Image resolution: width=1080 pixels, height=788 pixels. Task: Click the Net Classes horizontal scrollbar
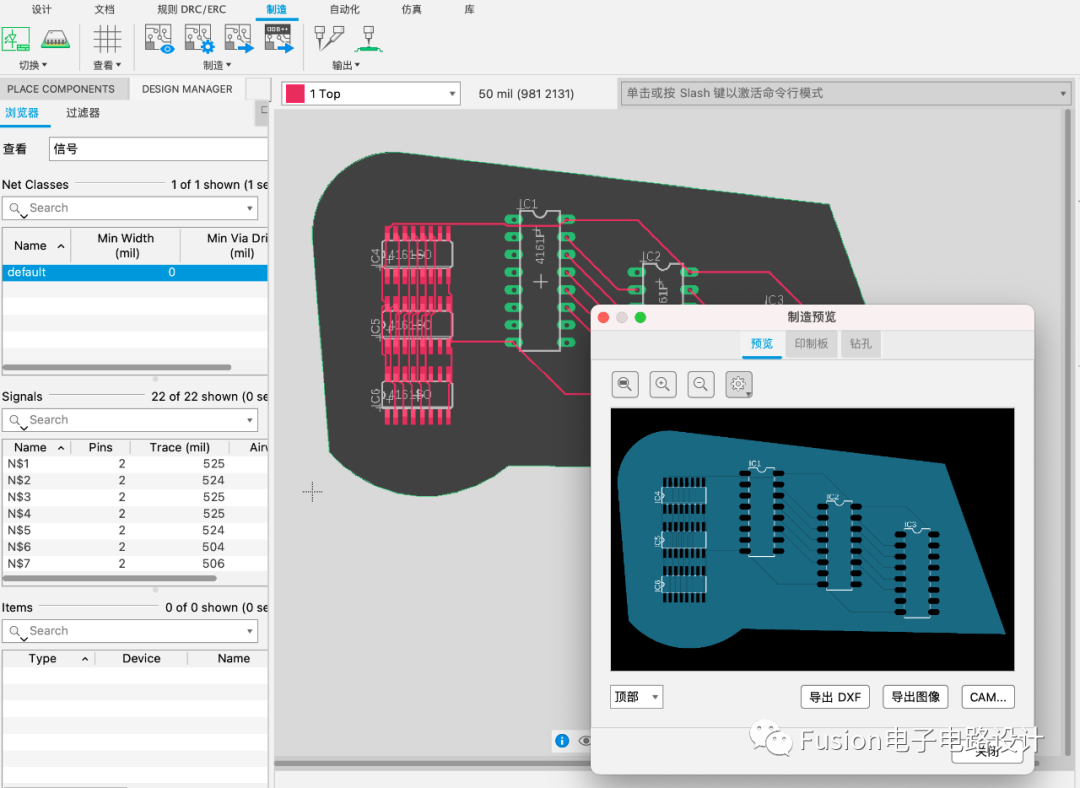[117, 367]
